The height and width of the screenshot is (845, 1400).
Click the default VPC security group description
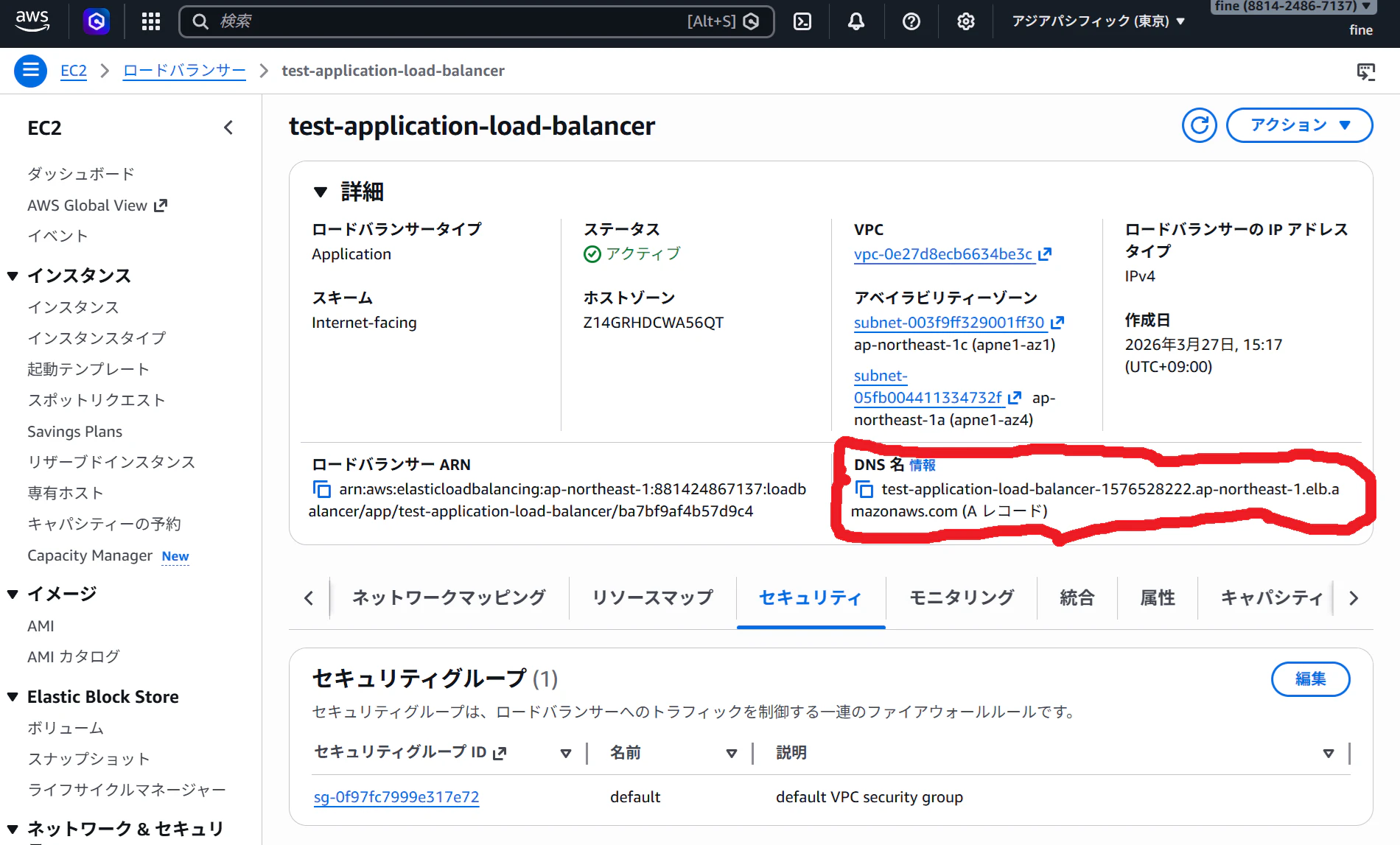(x=869, y=797)
